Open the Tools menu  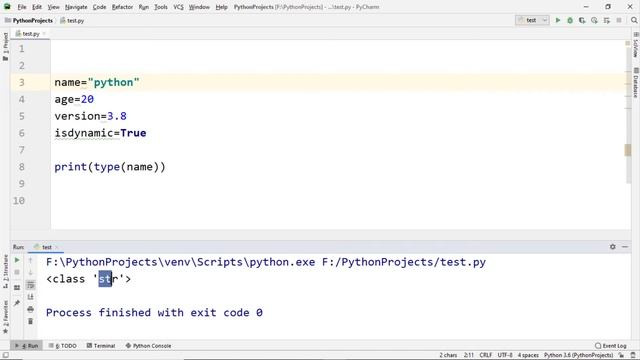point(161,7)
